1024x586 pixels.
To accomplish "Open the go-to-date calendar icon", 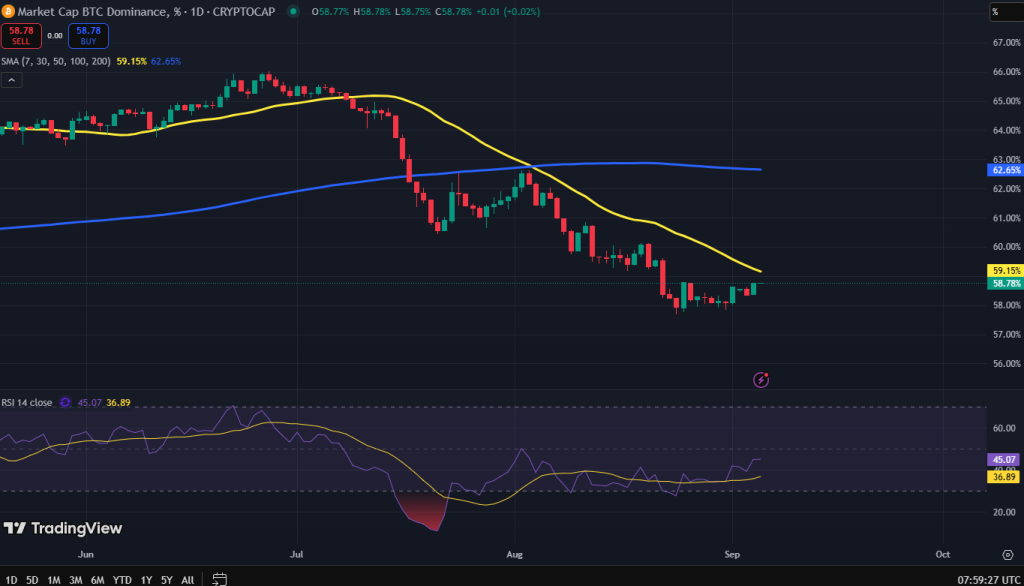I will point(220,579).
